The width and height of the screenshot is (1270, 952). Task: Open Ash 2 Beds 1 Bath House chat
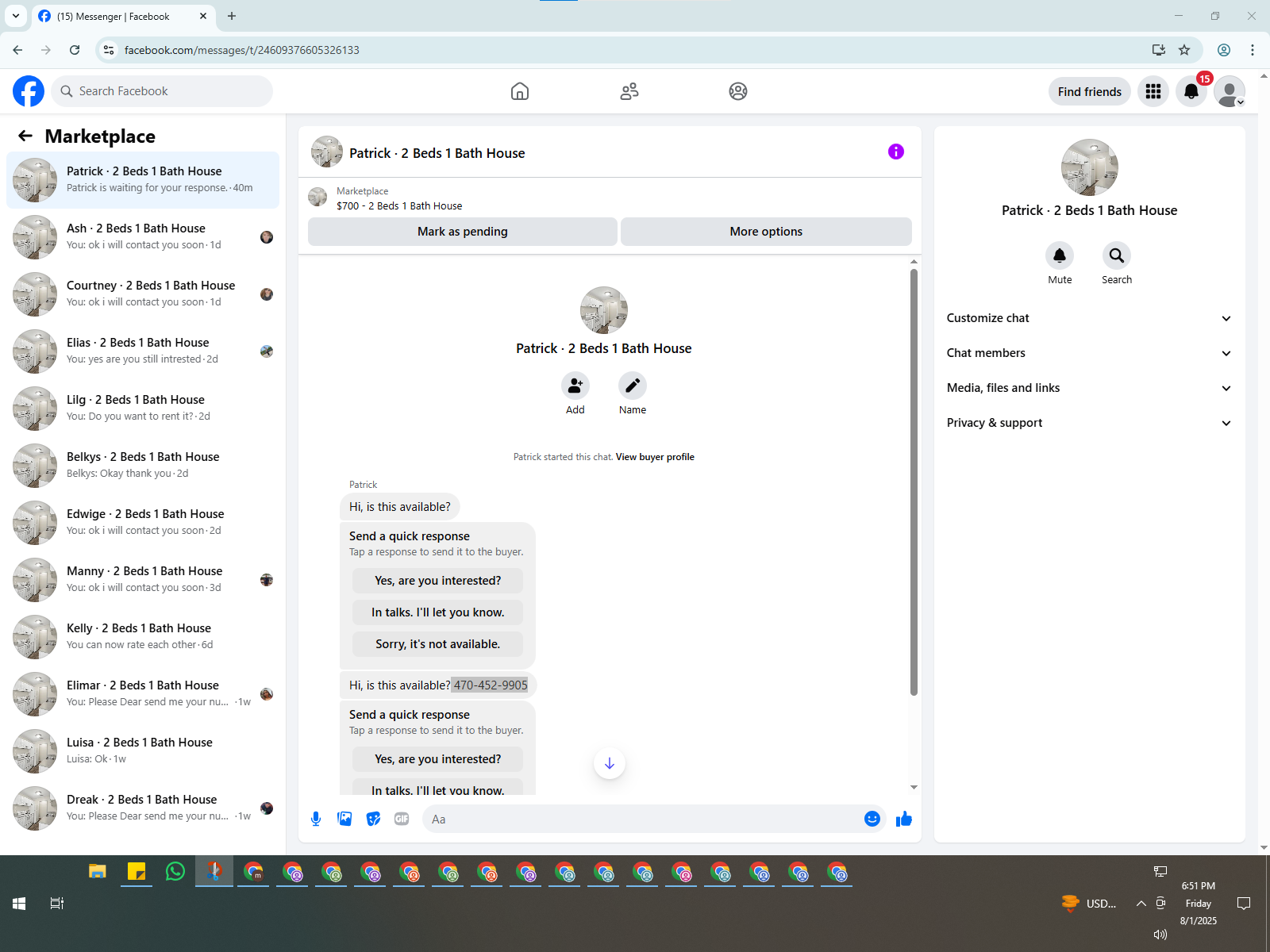tap(143, 237)
